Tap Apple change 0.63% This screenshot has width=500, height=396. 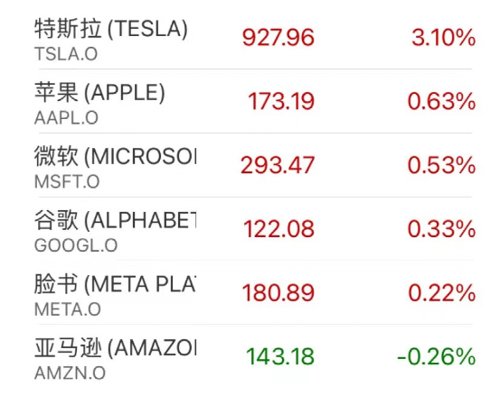pyautogui.click(x=442, y=101)
